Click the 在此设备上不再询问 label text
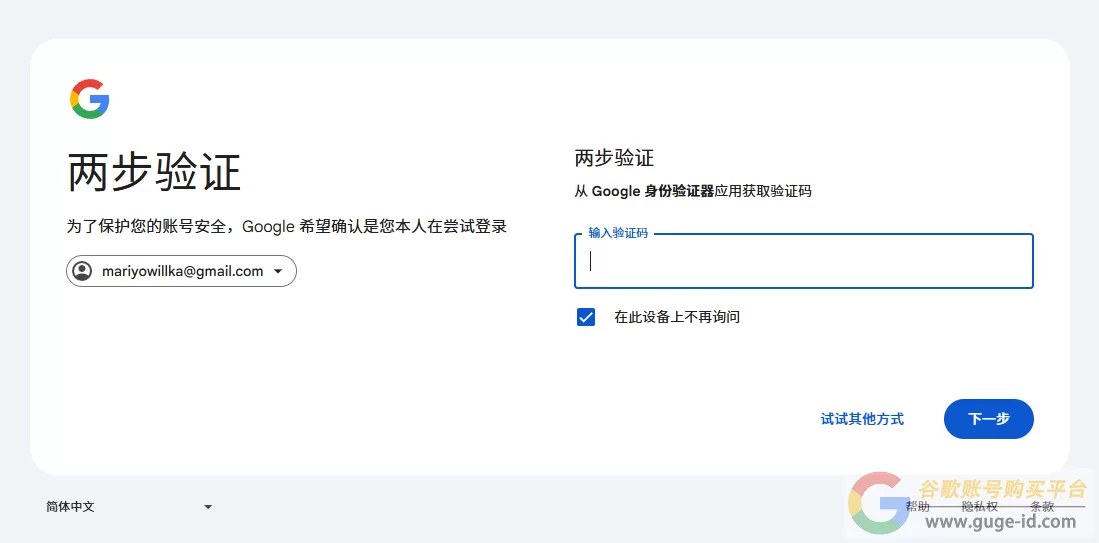 tap(676, 317)
